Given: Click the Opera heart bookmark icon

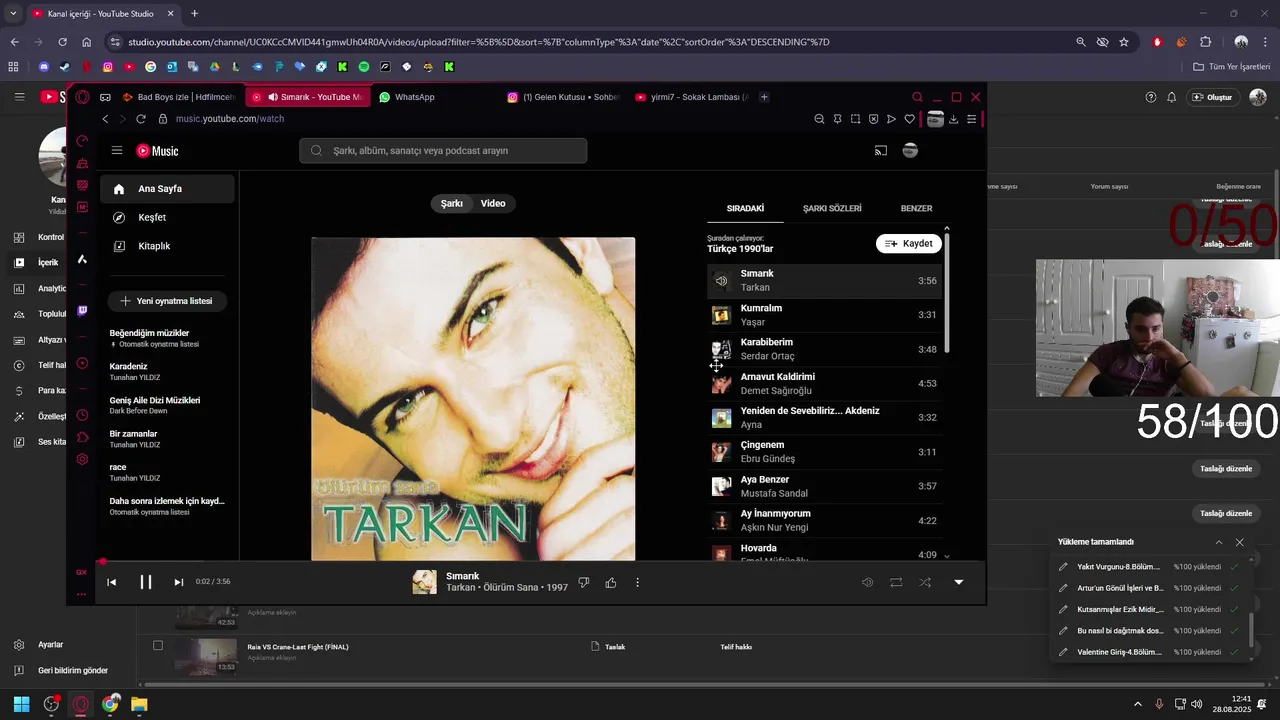Looking at the screenshot, I should (909, 119).
